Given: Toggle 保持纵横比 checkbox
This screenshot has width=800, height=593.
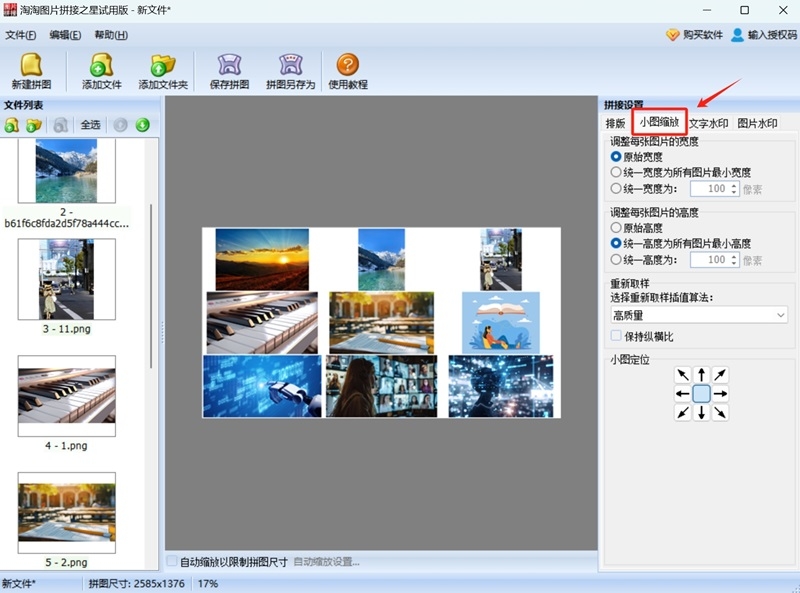Looking at the screenshot, I should click(x=616, y=336).
